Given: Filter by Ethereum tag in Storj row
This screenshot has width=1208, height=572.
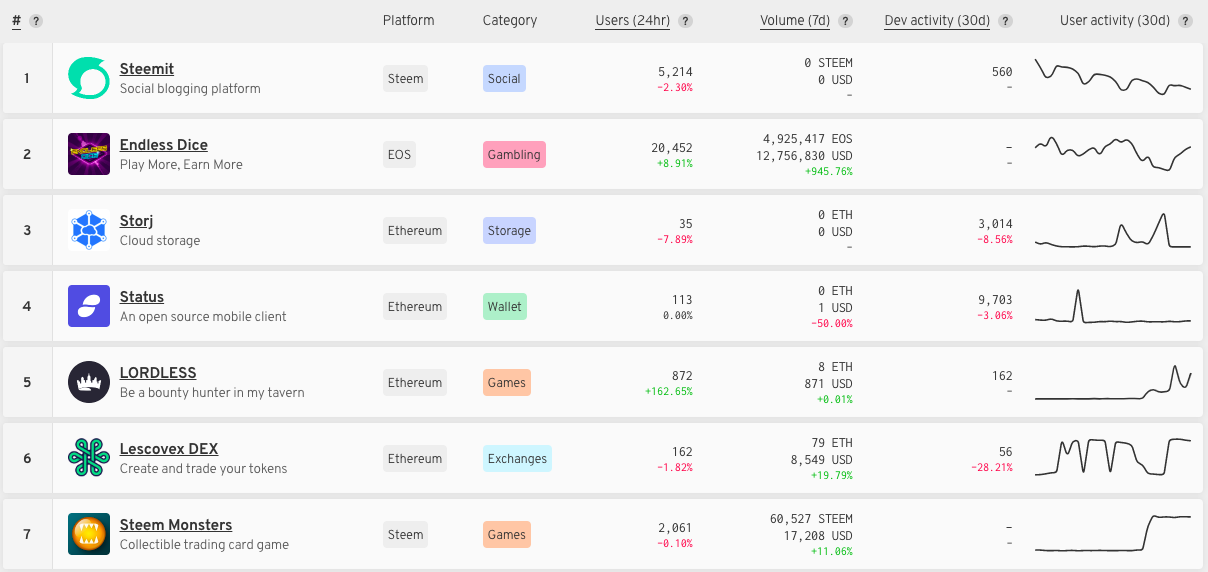Looking at the screenshot, I should coord(415,231).
